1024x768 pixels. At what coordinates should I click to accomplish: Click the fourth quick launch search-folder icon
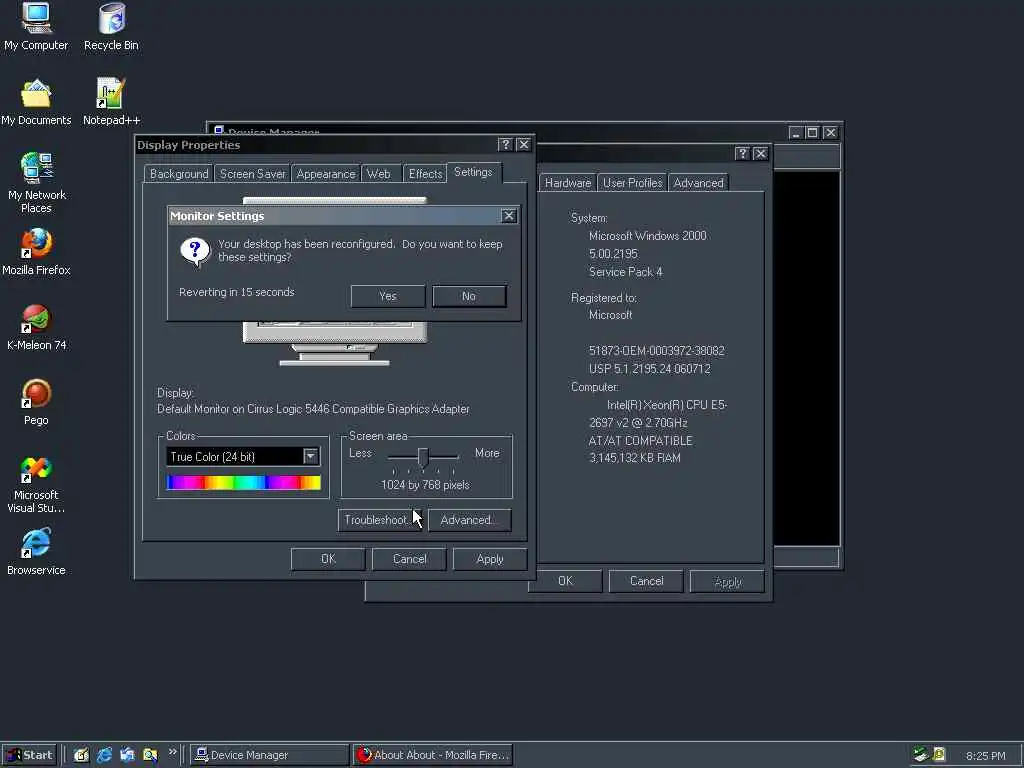pyautogui.click(x=150, y=755)
